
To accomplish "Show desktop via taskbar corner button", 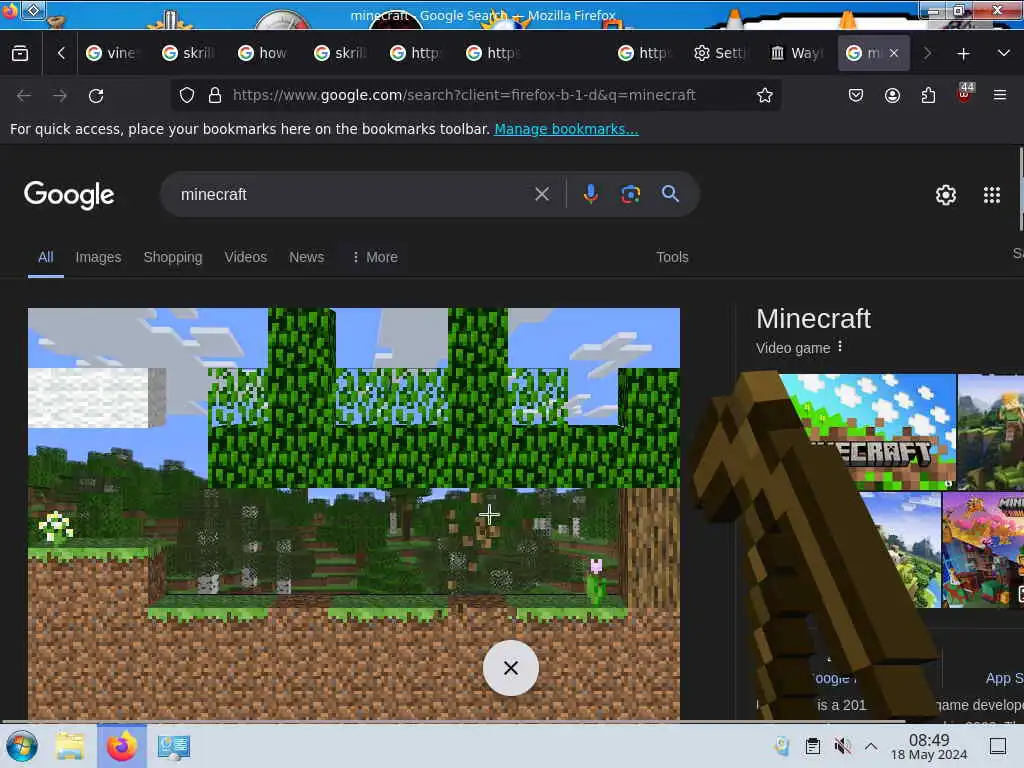I will [x=998, y=746].
